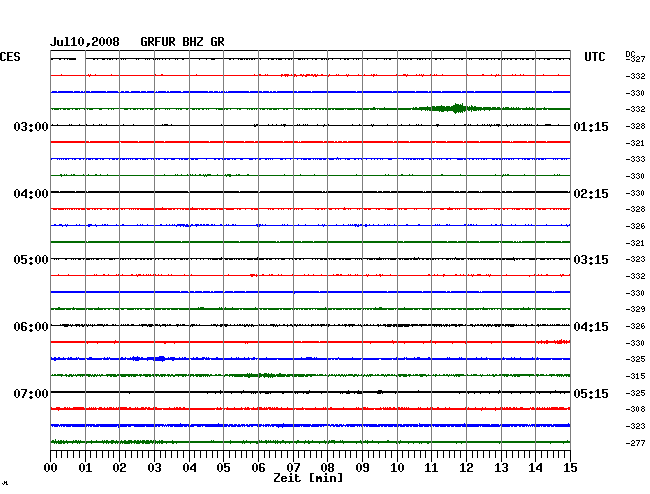Click the 05 minute axis tick label
The width and height of the screenshot is (650, 494).
coord(223,467)
